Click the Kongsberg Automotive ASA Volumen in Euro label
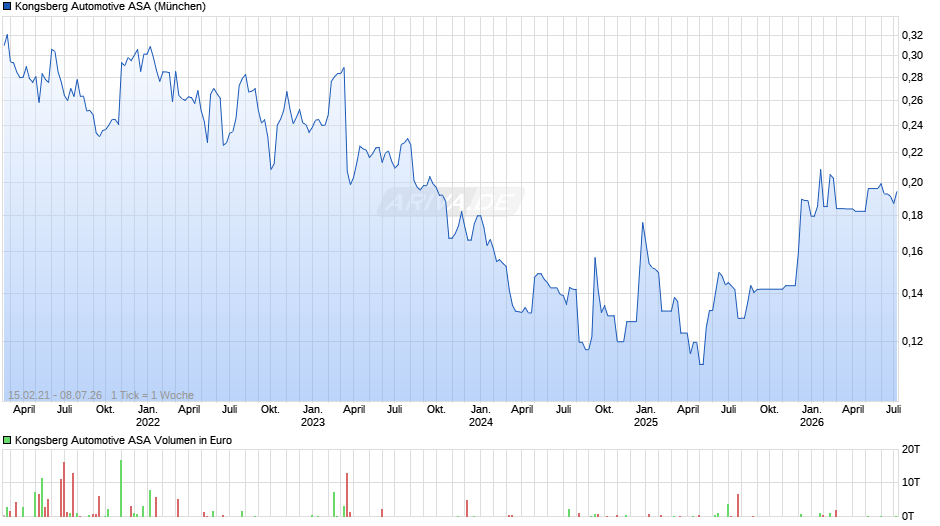This screenshot has height=526, width=940. pos(123,440)
